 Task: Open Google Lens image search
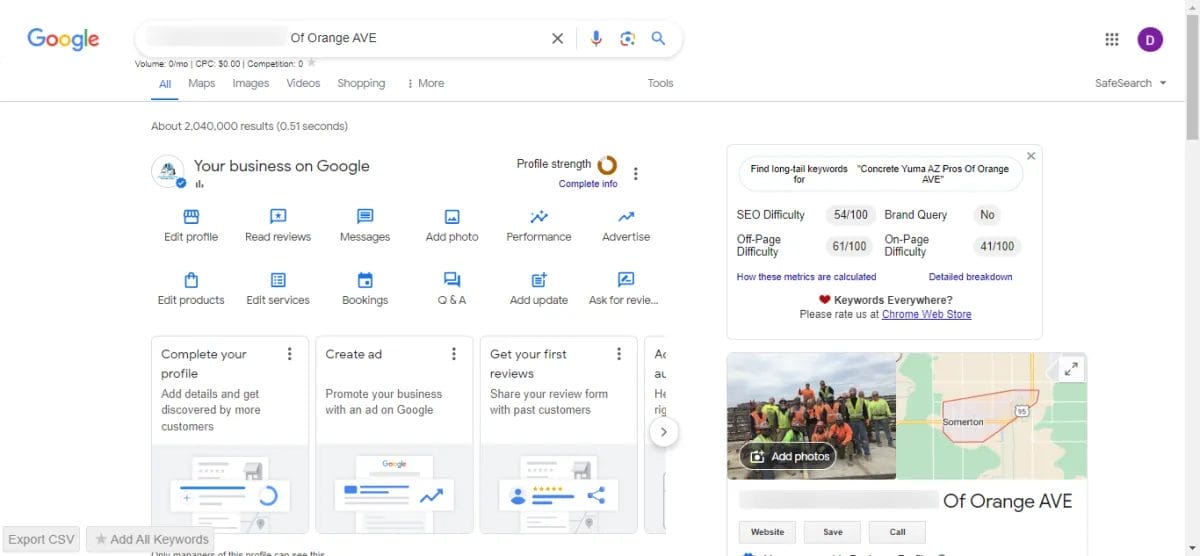[627, 39]
